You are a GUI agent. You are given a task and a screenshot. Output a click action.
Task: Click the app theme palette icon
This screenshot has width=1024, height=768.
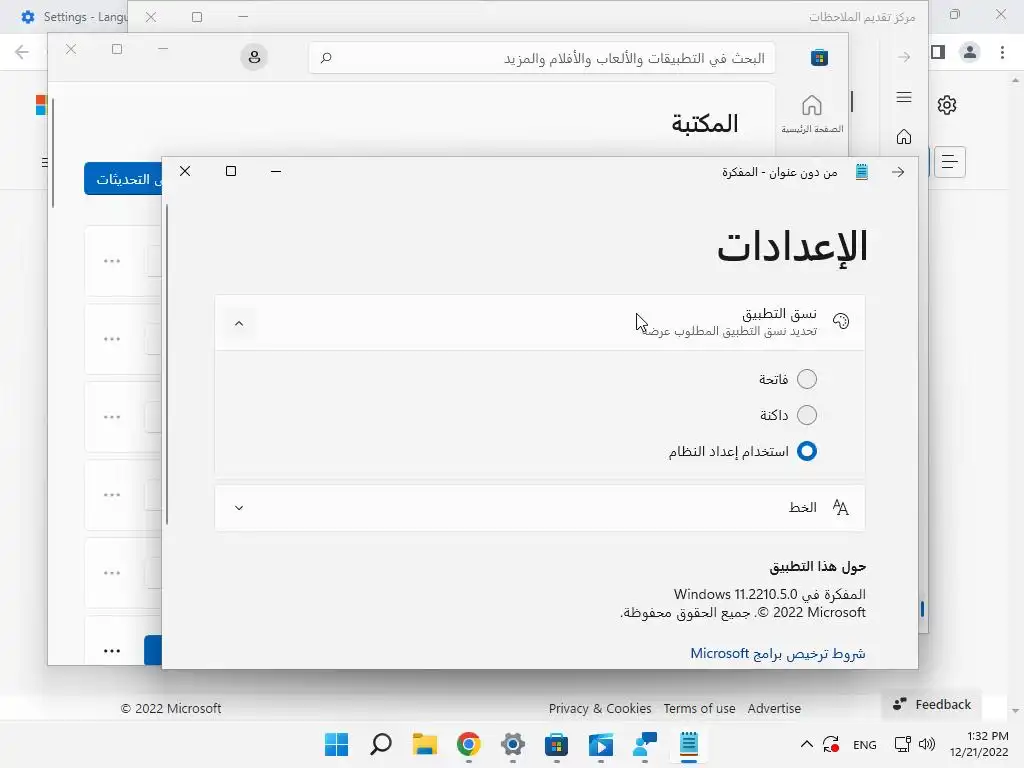(841, 321)
